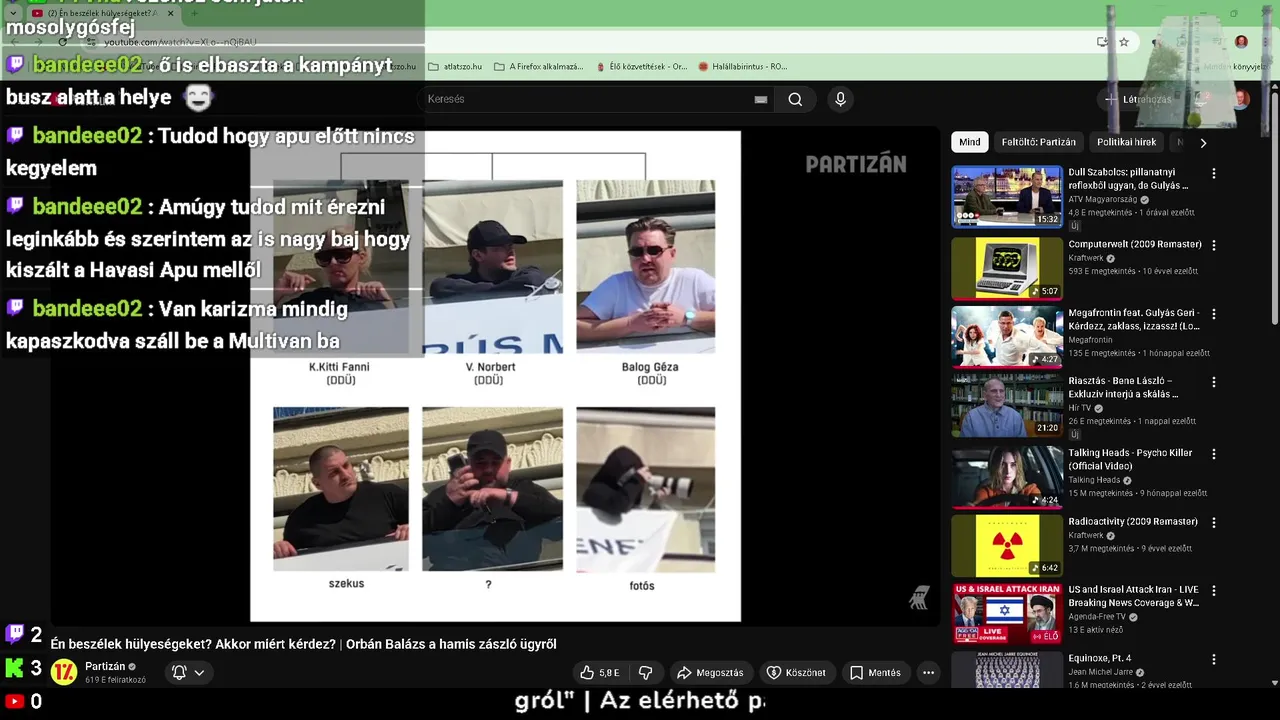
Task: Click the video title Én beszélek hülyeségeket?
Action: (303, 644)
